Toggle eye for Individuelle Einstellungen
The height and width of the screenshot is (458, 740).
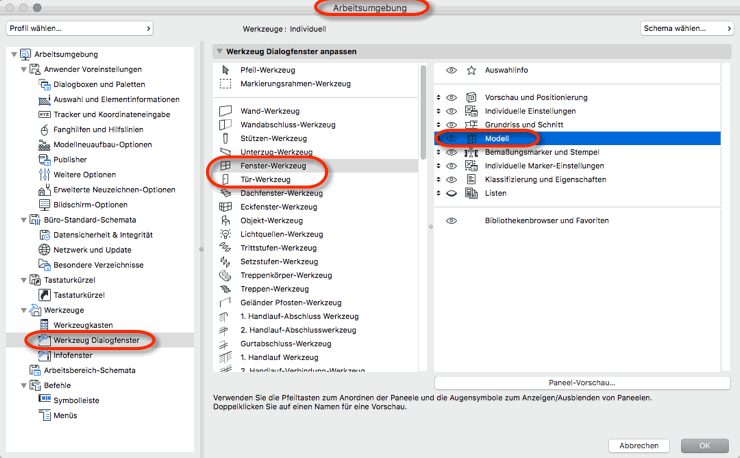(x=452, y=111)
